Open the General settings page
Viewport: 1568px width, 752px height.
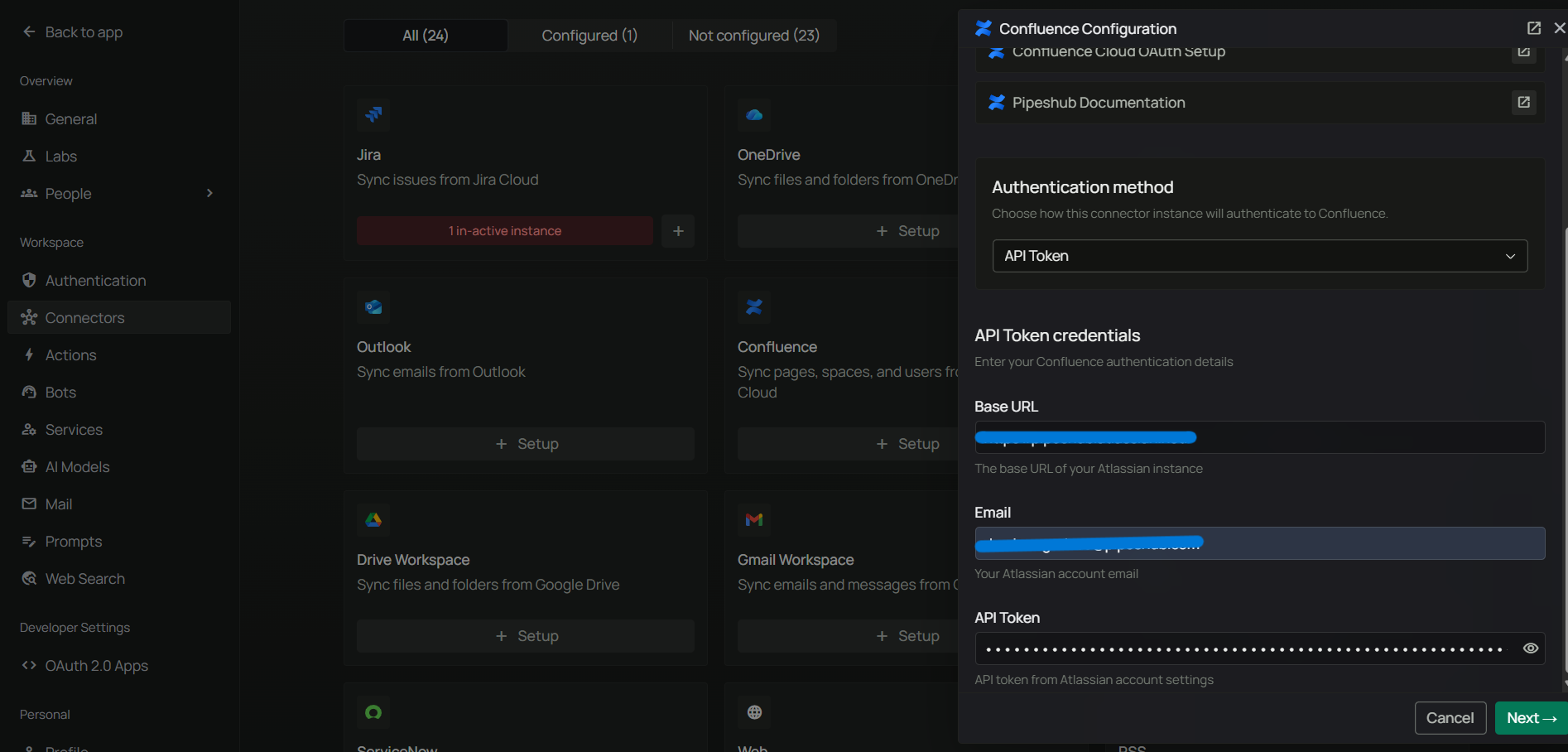pos(119,119)
